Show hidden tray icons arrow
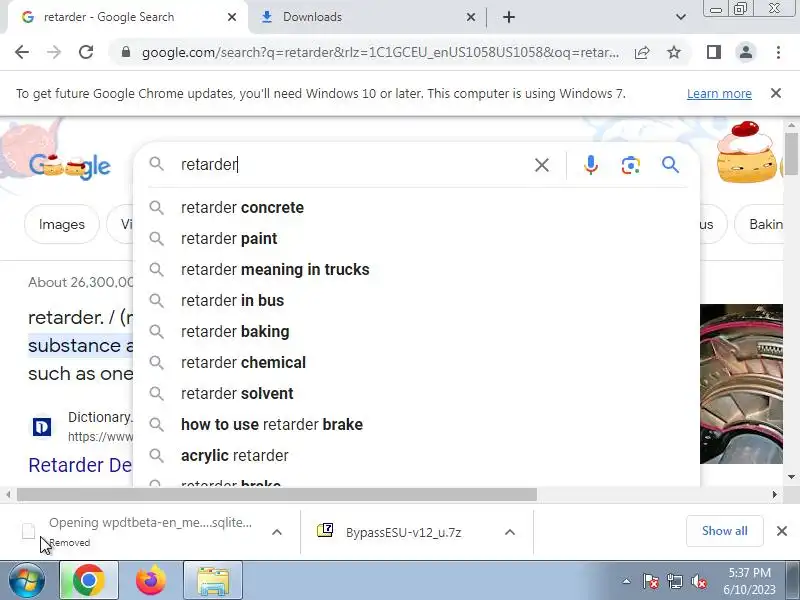Image resolution: width=800 pixels, height=600 pixels. click(627, 581)
